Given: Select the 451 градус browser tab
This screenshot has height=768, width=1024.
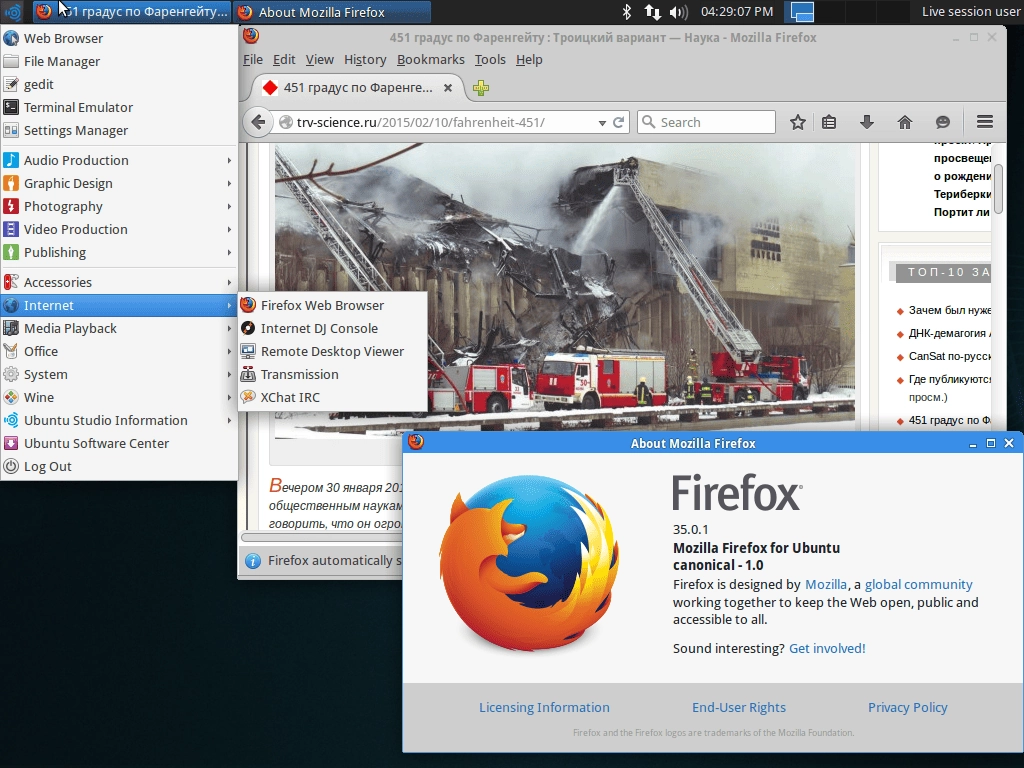Looking at the screenshot, I should coord(357,88).
